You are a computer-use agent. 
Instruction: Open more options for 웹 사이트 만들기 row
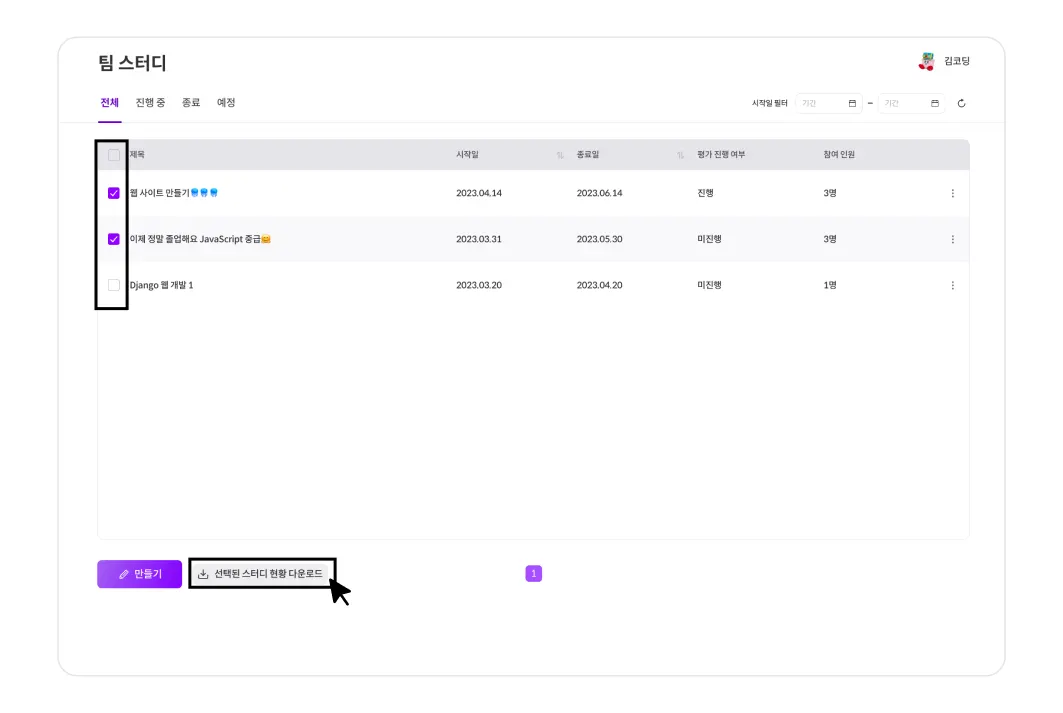click(952, 193)
